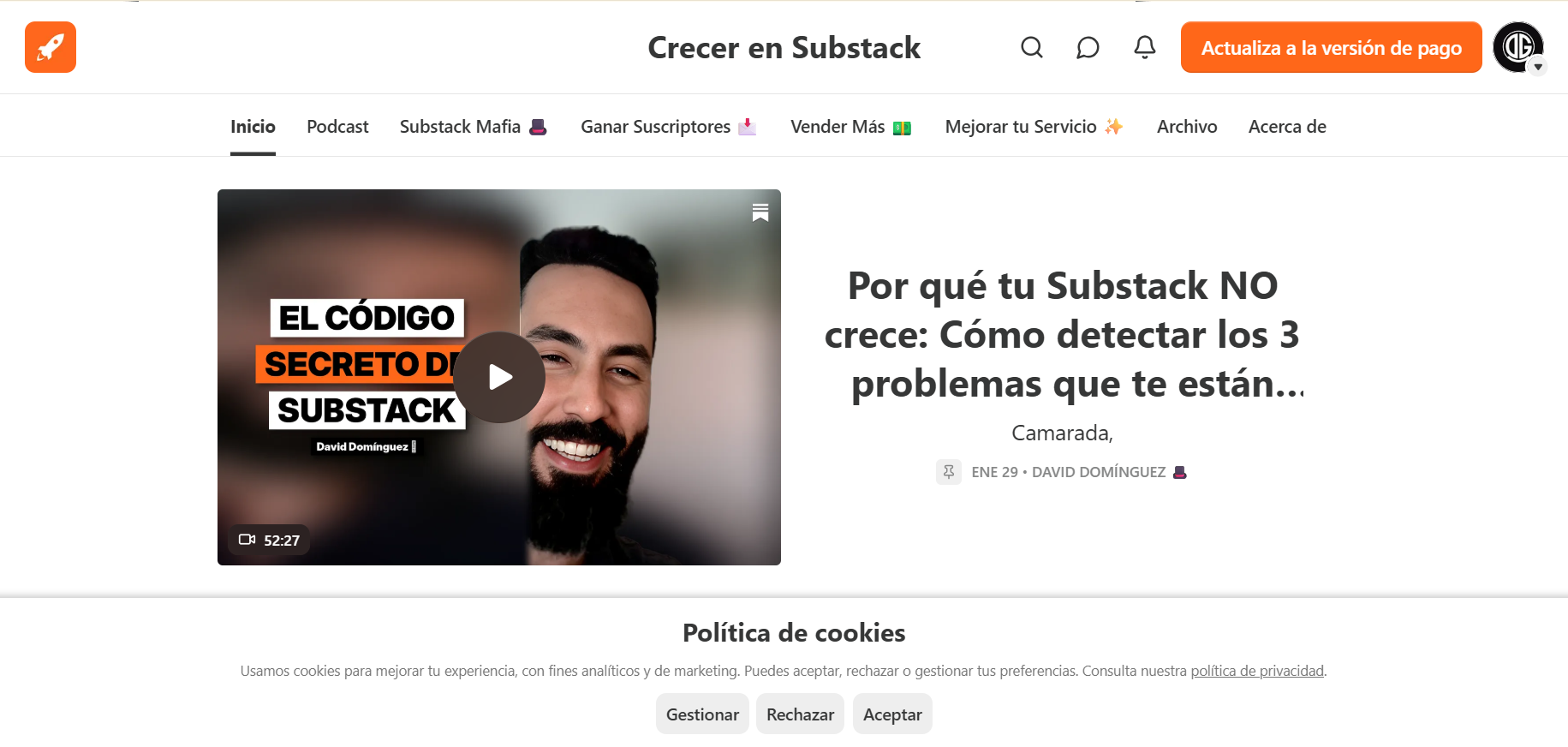Open notifications bell icon
1568x747 pixels.
click(x=1145, y=47)
